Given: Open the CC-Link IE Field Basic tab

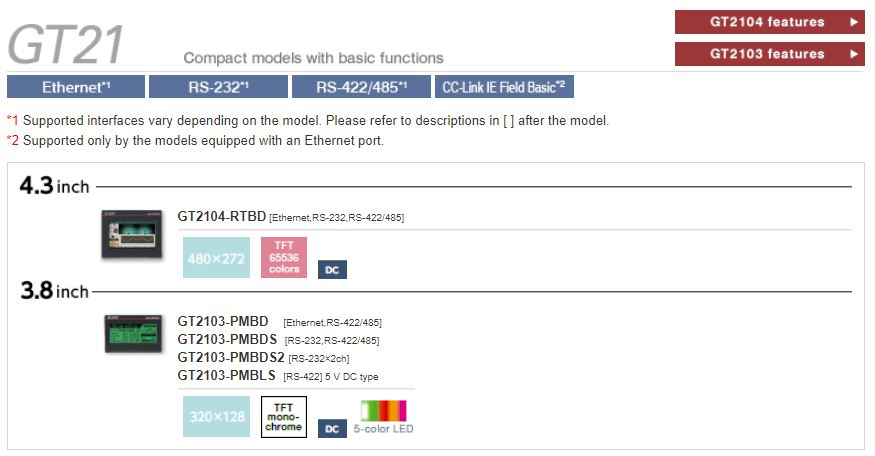Looking at the screenshot, I should click(504, 87).
